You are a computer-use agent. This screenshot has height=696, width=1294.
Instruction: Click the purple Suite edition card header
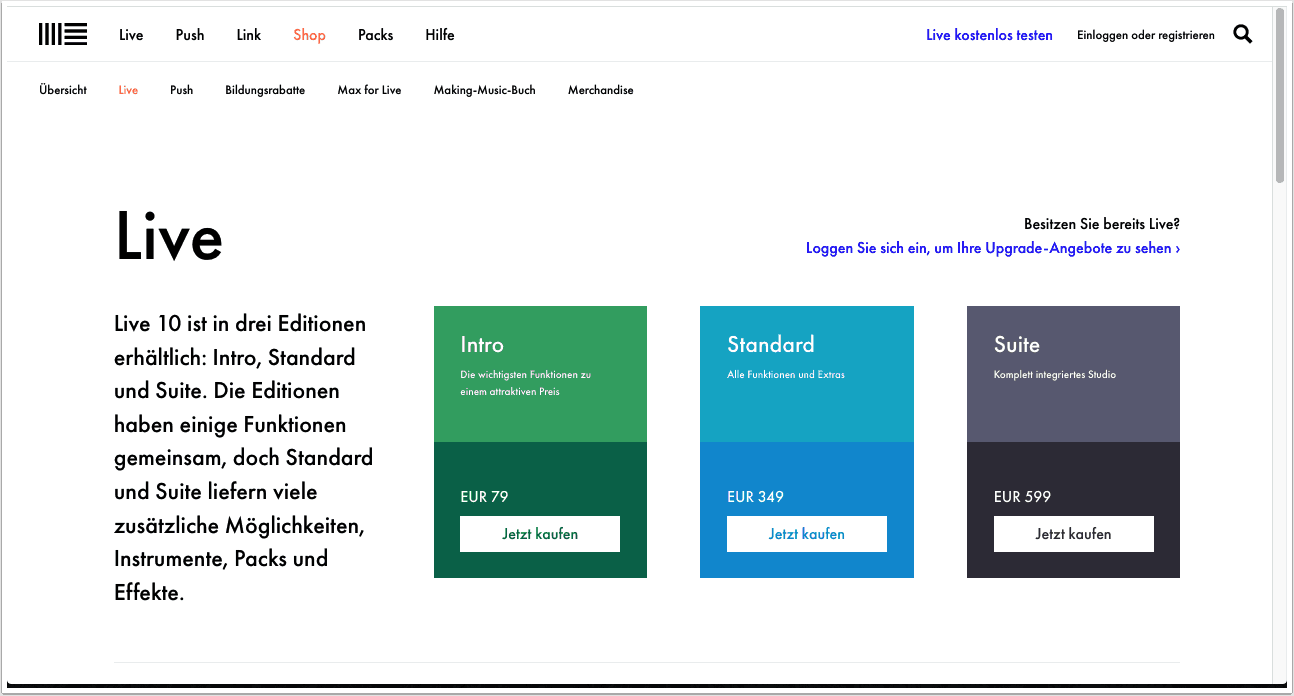click(x=1073, y=373)
